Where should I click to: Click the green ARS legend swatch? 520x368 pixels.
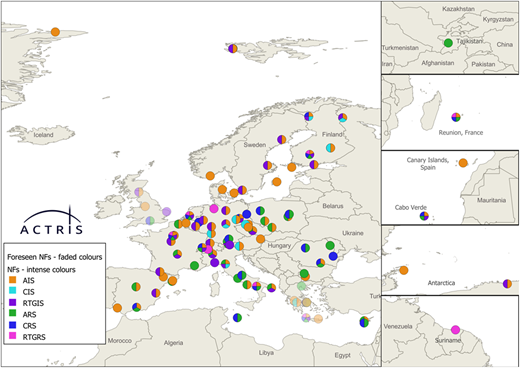click(x=13, y=314)
